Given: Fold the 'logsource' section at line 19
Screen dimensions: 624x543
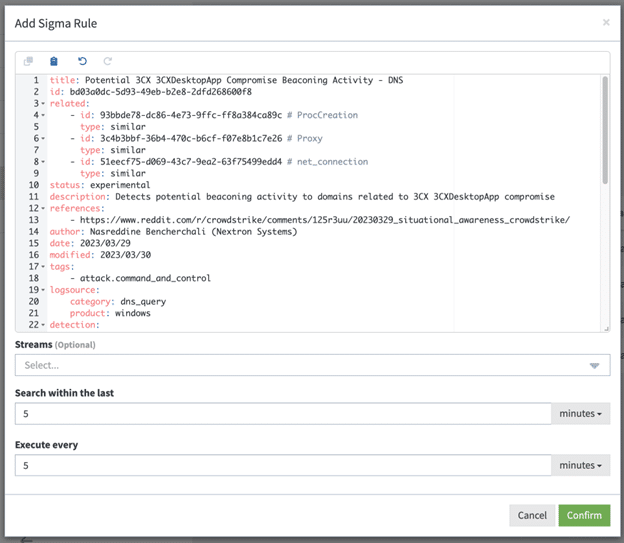Looking at the screenshot, I should (x=43, y=290).
